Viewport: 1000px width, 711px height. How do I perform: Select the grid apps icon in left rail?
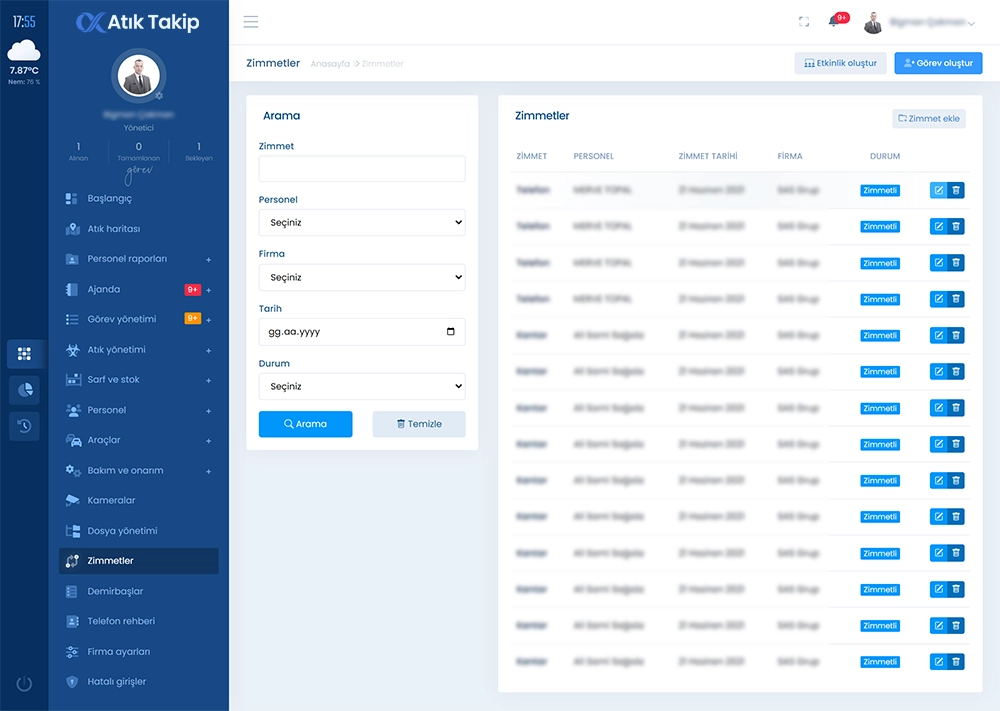pos(24,354)
